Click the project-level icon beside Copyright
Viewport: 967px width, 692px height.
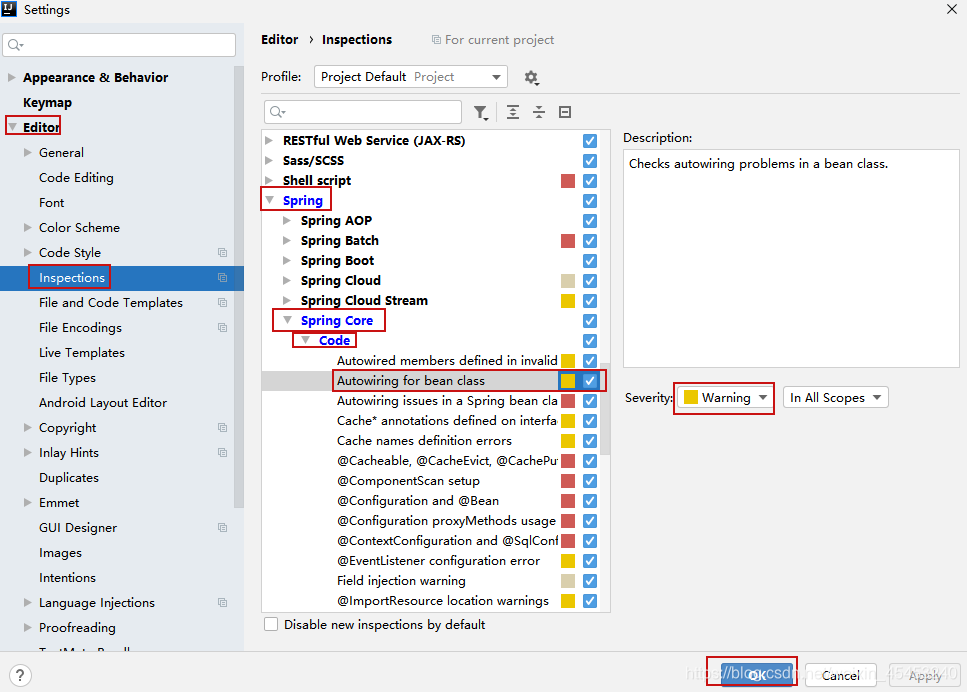point(223,427)
